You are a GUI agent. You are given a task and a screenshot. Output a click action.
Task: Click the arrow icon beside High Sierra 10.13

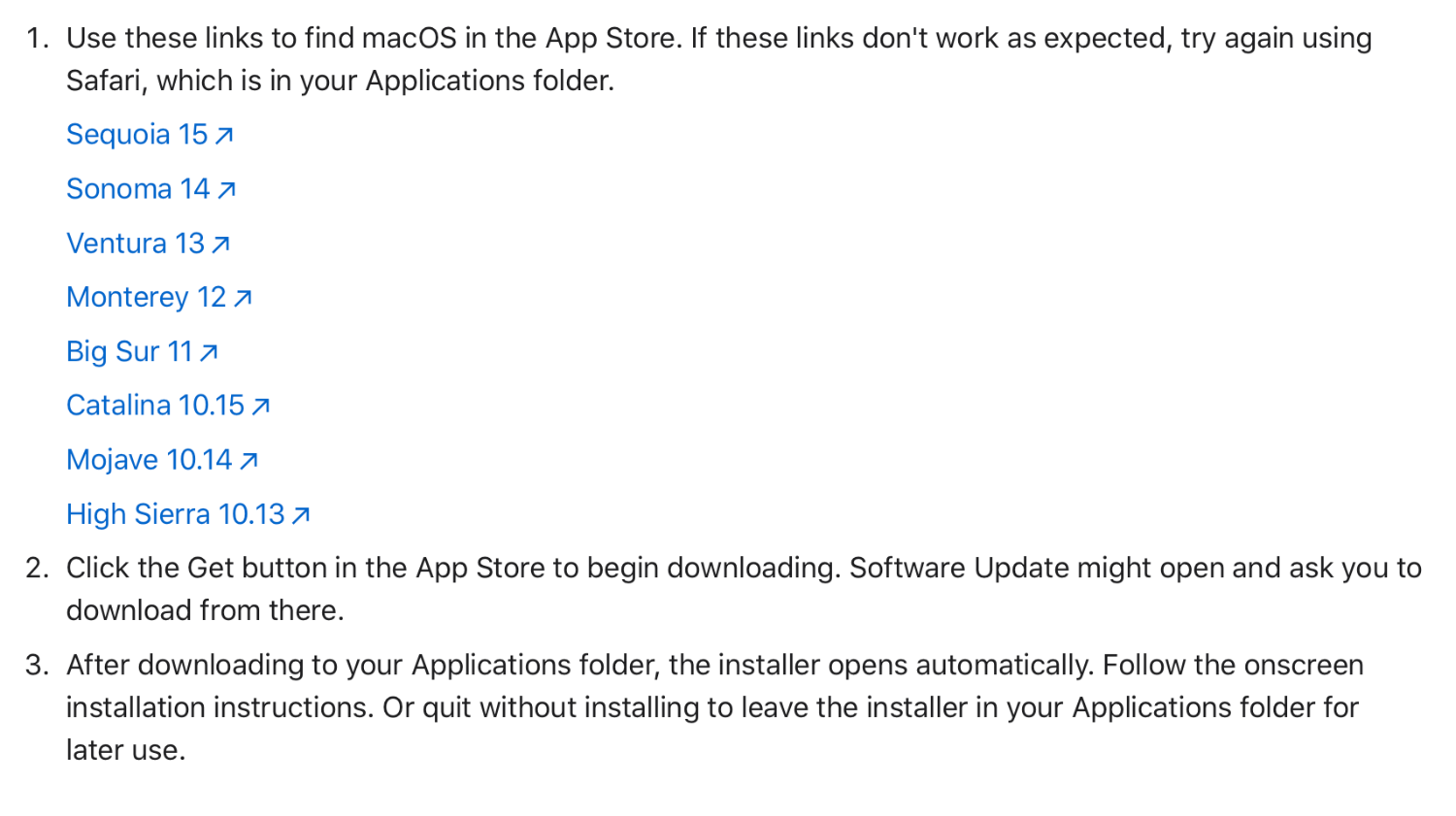(301, 515)
